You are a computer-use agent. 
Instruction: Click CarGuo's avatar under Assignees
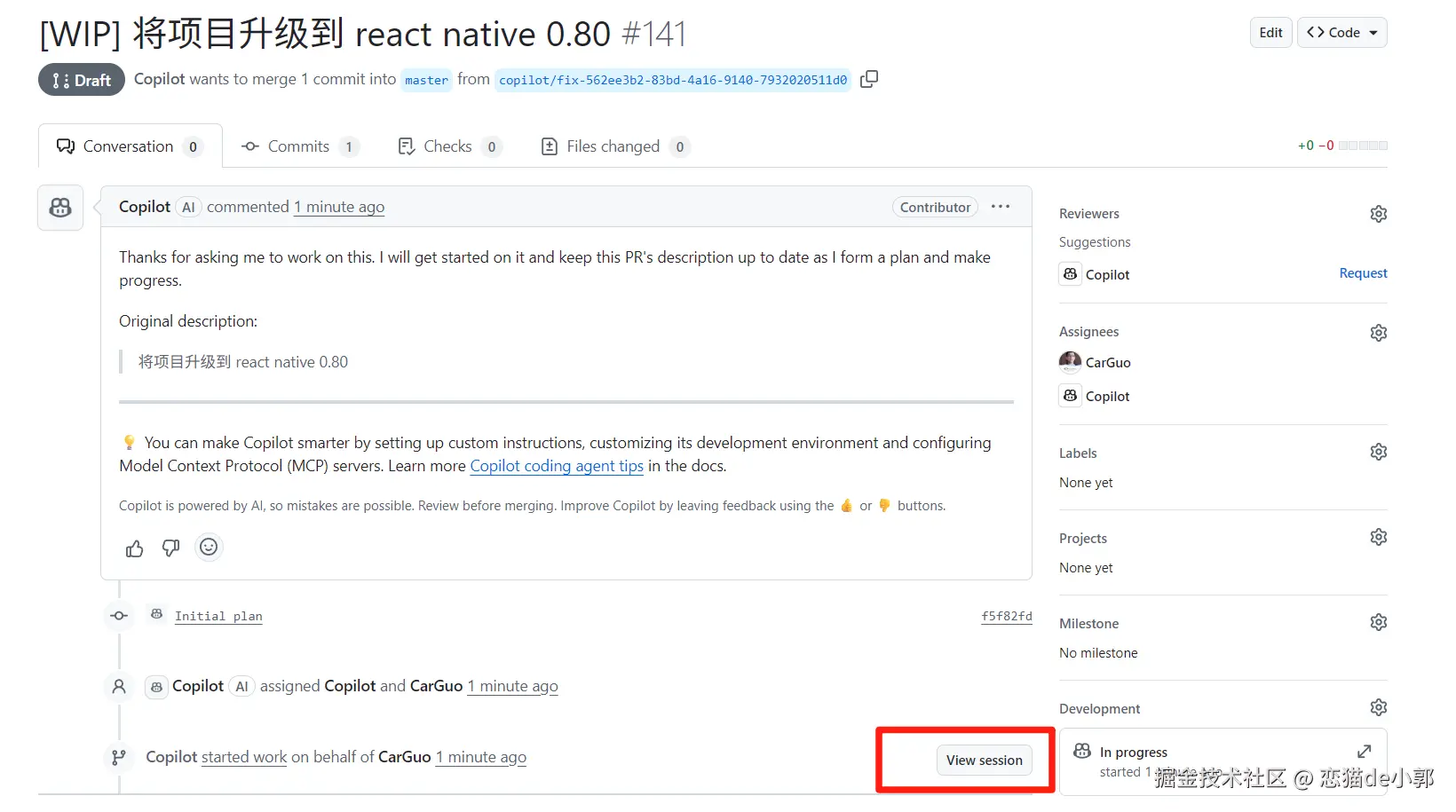pyautogui.click(x=1070, y=362)
